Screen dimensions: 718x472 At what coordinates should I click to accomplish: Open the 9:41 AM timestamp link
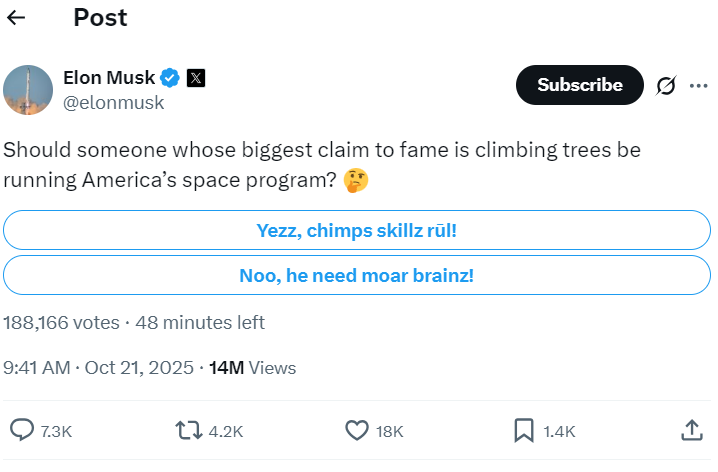tap(98, 368)
